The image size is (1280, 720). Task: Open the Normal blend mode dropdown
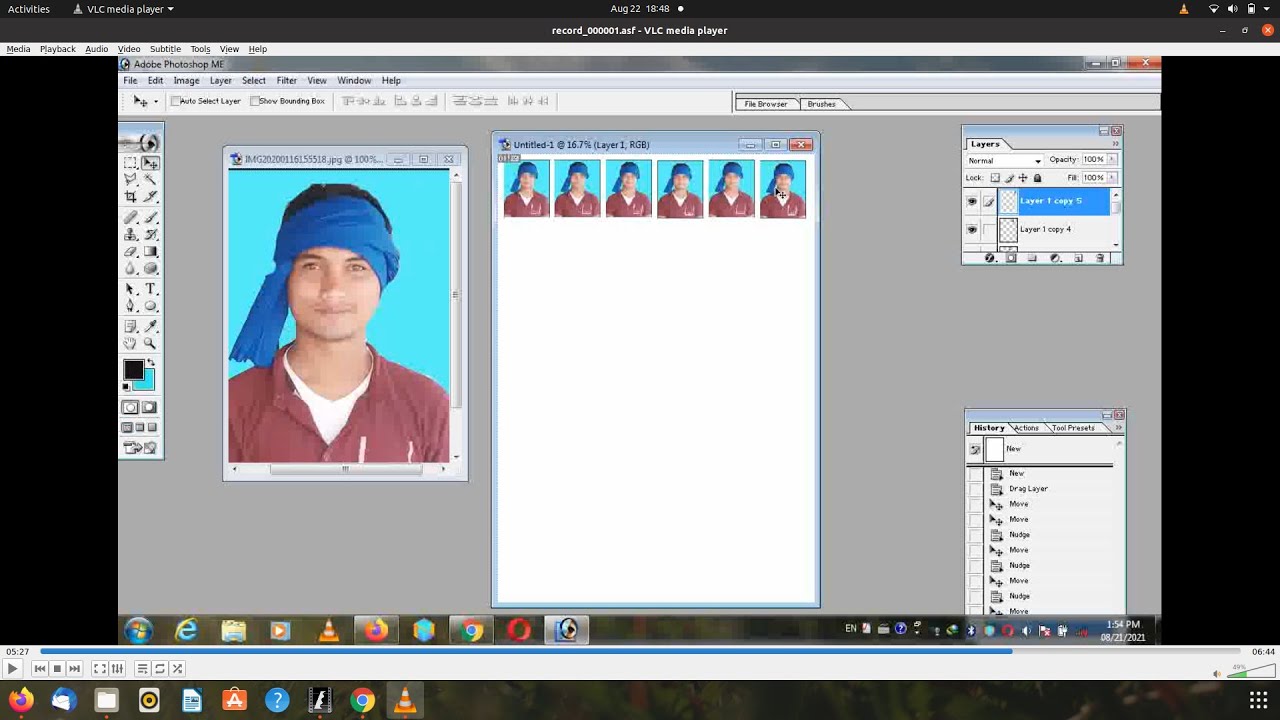pyautogui.click(x=1004, y=160)
